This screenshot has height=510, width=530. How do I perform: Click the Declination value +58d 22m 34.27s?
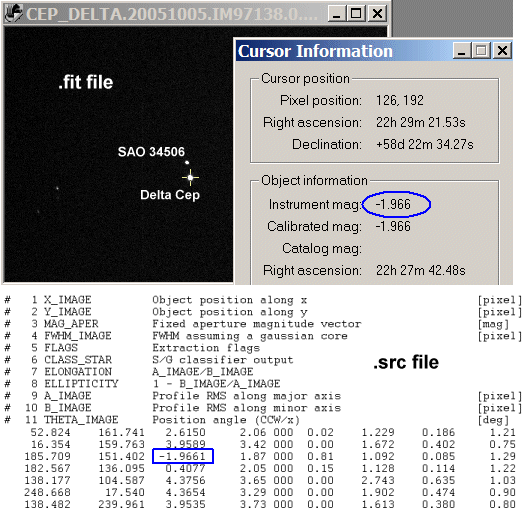[x=425, y=144]
